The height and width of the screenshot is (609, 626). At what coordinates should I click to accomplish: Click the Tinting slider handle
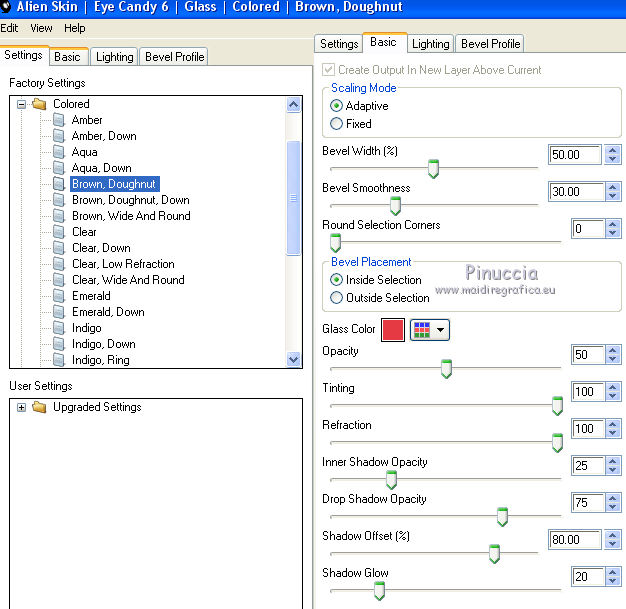(x=557, y=406)
